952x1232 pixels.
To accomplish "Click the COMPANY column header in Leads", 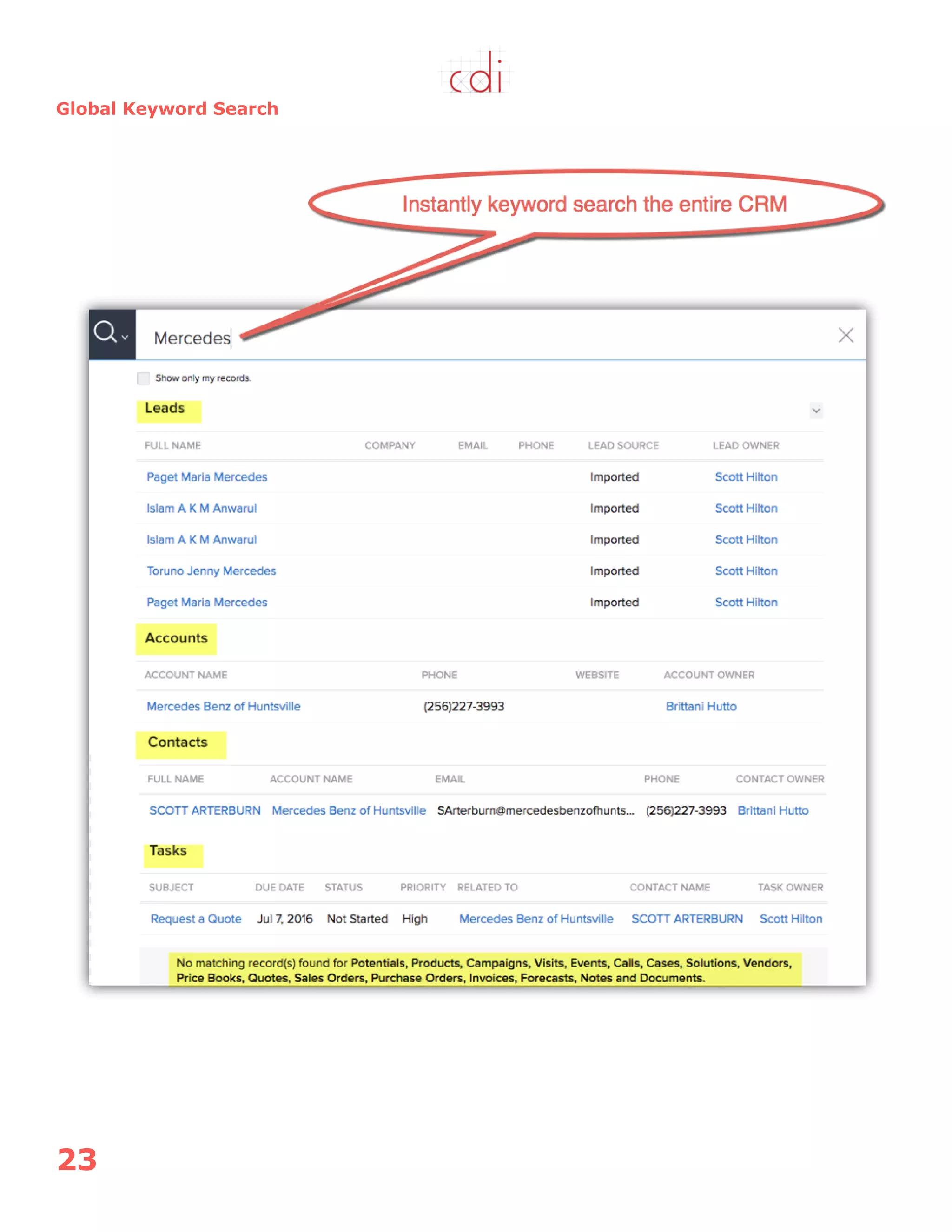I will (x=390, y=445).
